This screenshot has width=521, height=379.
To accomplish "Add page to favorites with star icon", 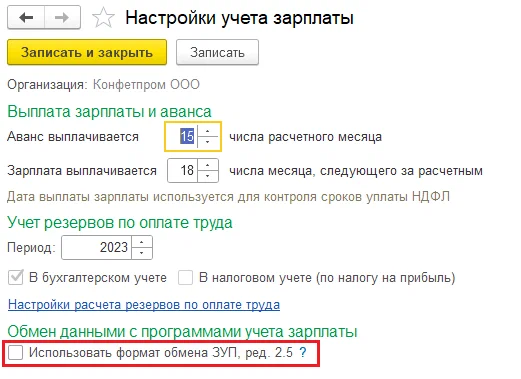I will coord(103,18).
